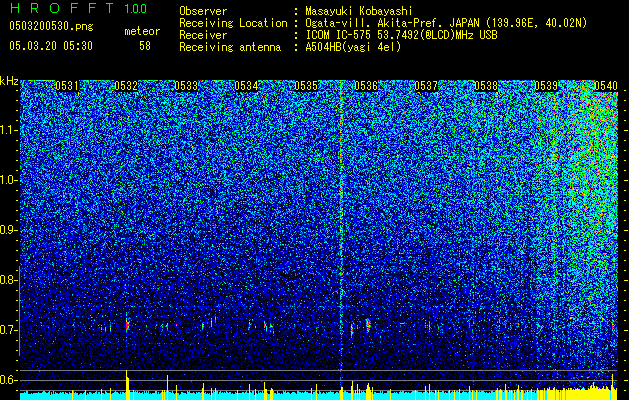Click the 0538 time marker
Screen dimensions: 629x400
point(486,86)
